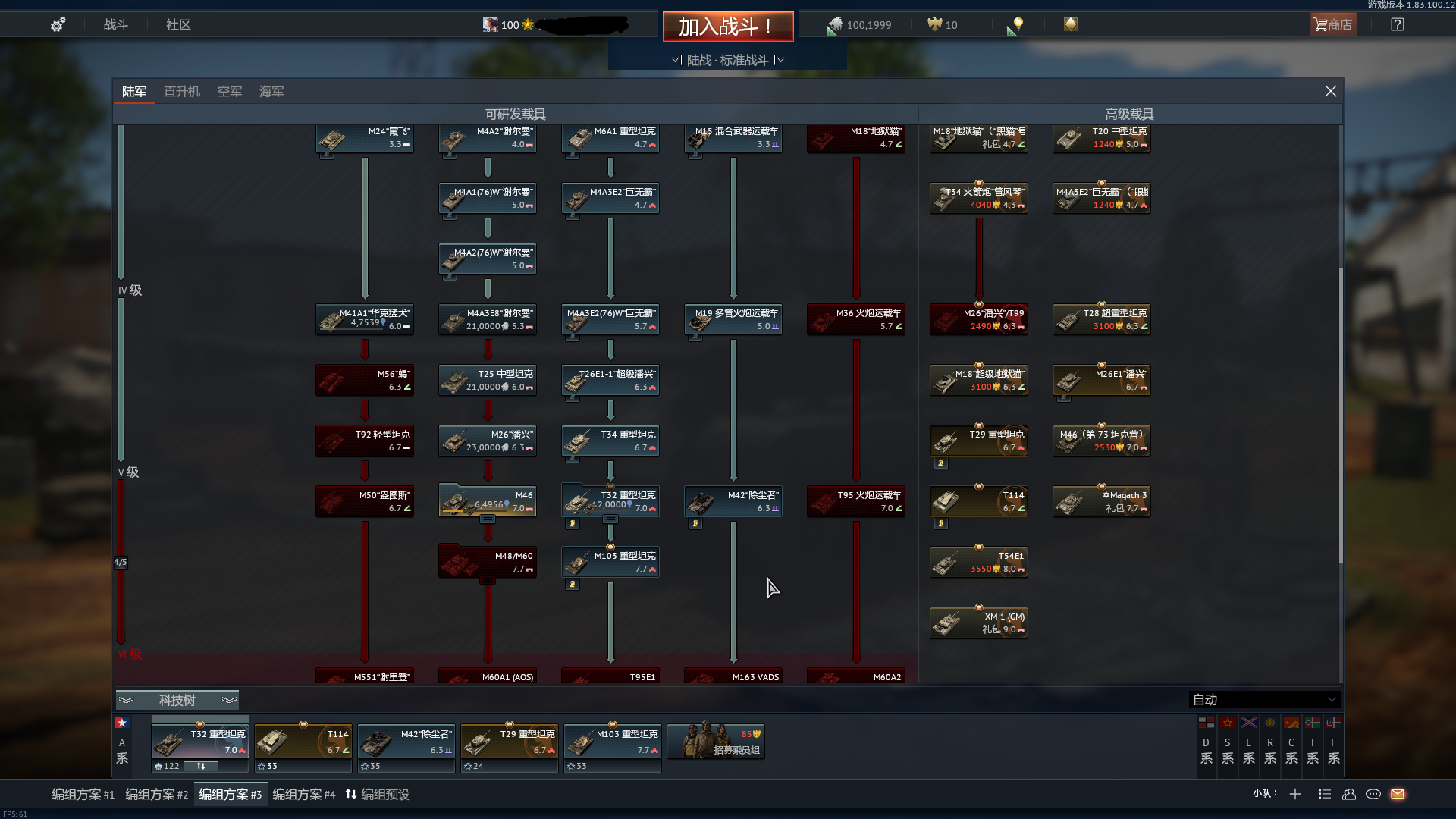1456x819 pixels.
Task: Click the talisman badge under M42 除尘者 in the tree
Action: click(695, 524)
